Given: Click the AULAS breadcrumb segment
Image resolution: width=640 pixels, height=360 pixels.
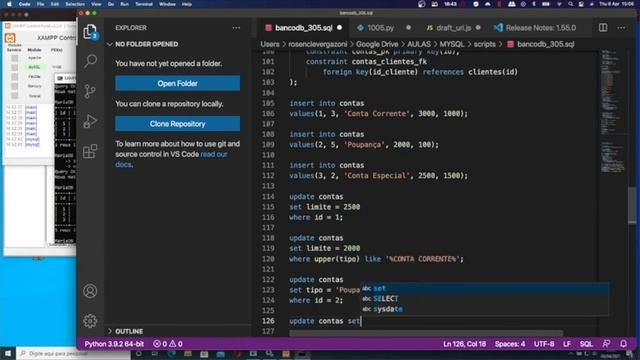Looking at the screenshot, I should [x=419, y=44].
